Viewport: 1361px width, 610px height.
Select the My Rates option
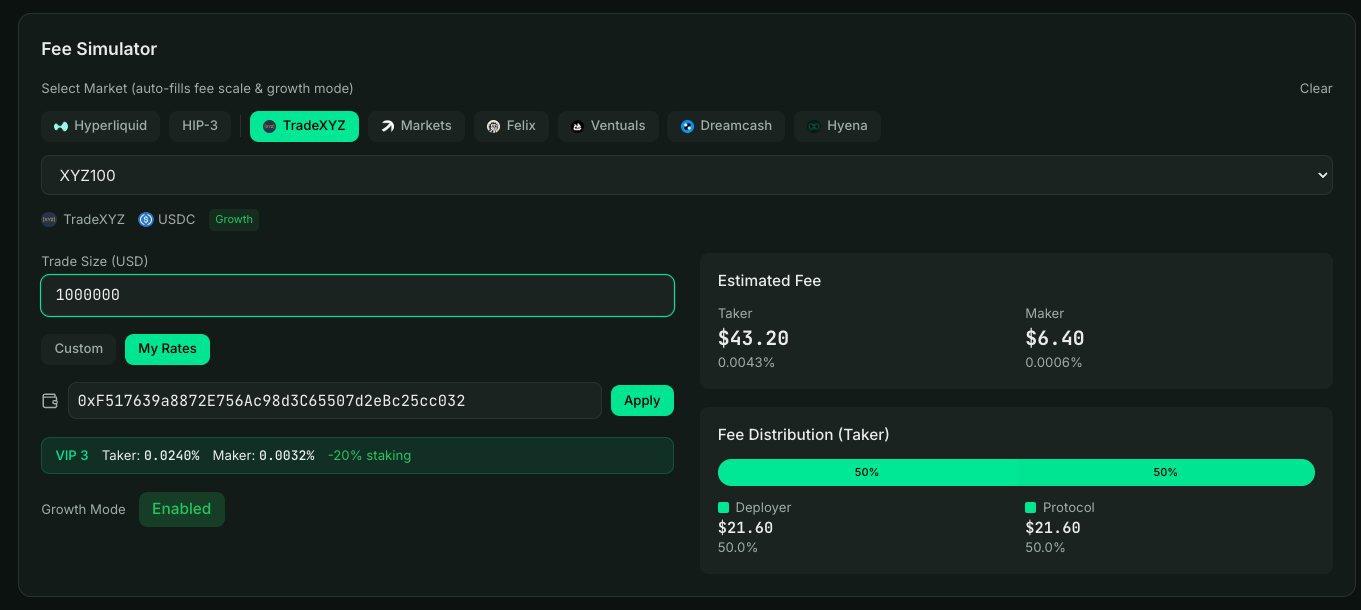click(167, 349)
